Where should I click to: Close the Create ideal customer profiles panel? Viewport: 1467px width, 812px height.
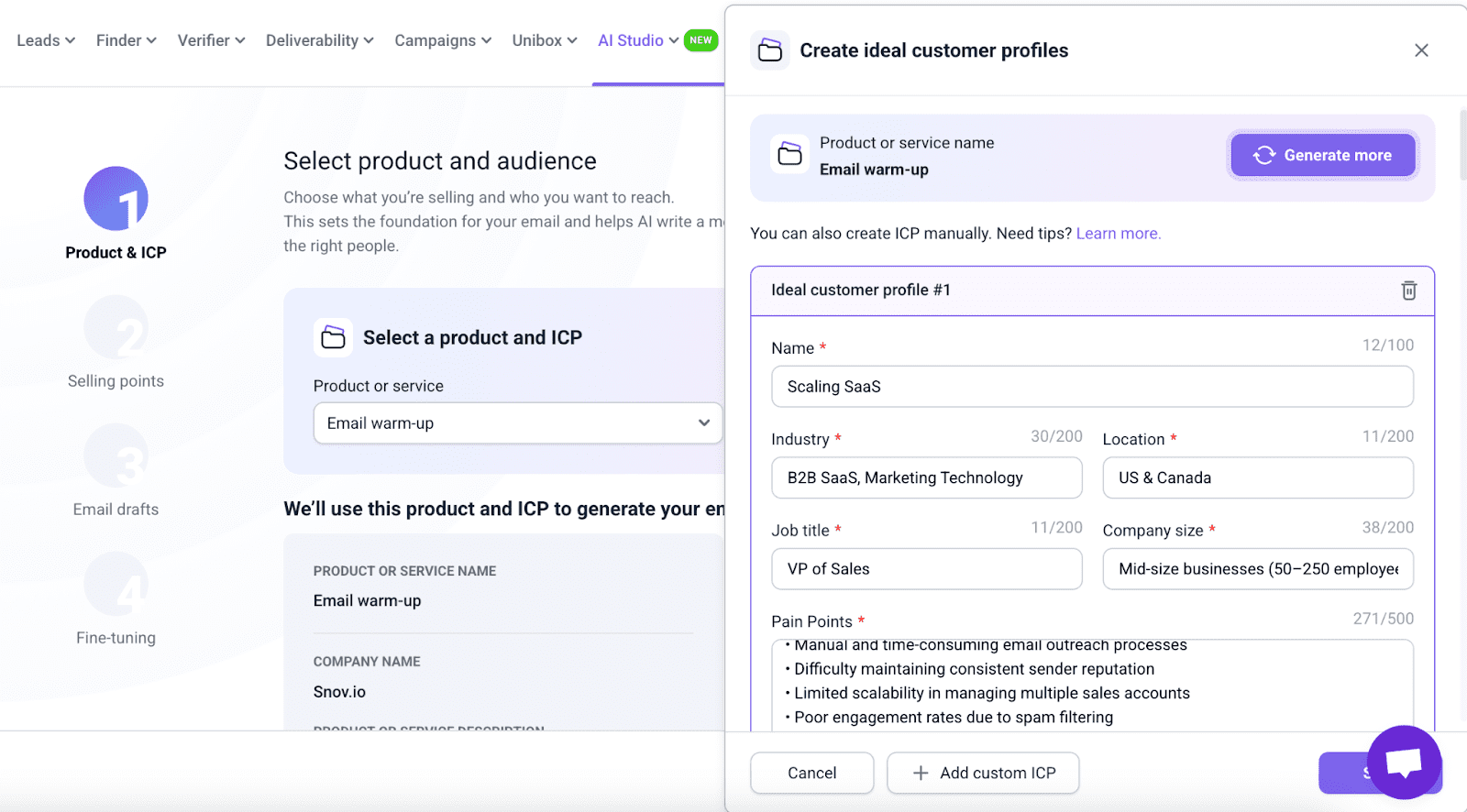point(1420,50)
